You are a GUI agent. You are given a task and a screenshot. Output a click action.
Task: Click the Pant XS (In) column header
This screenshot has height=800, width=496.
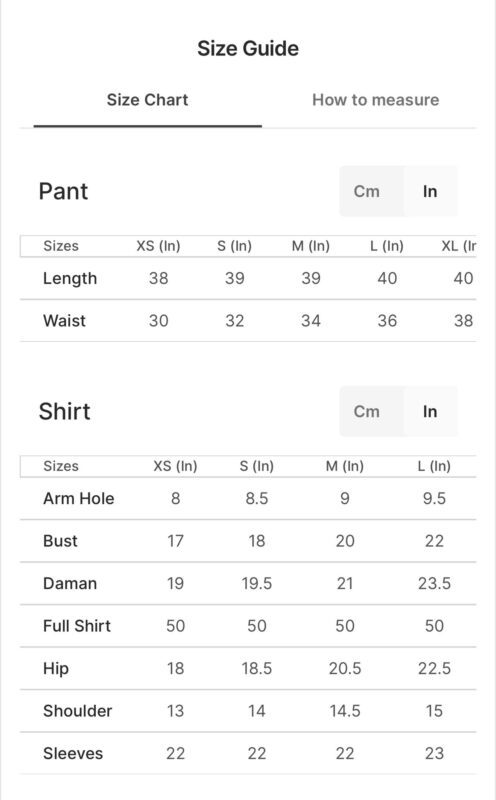(x=158, y=246)
